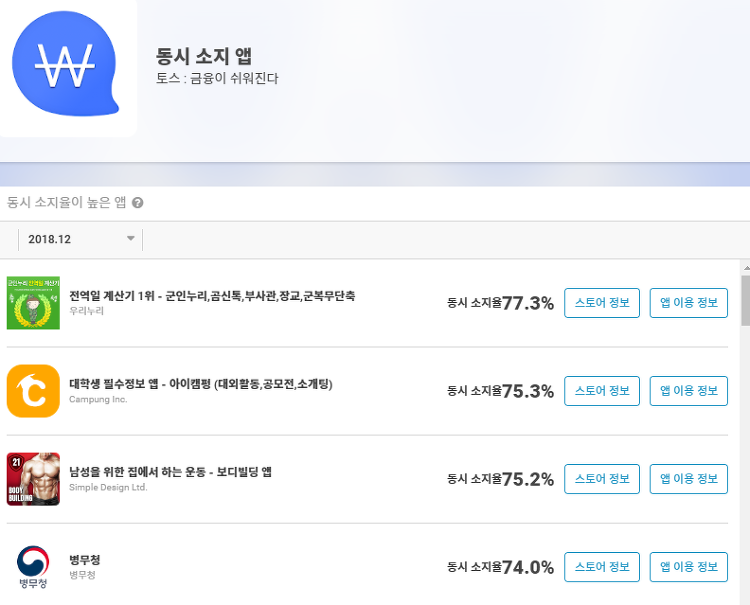
Task: Open 스토어 정보 for 전역일 계산기
Action: (x=602, y=303)
